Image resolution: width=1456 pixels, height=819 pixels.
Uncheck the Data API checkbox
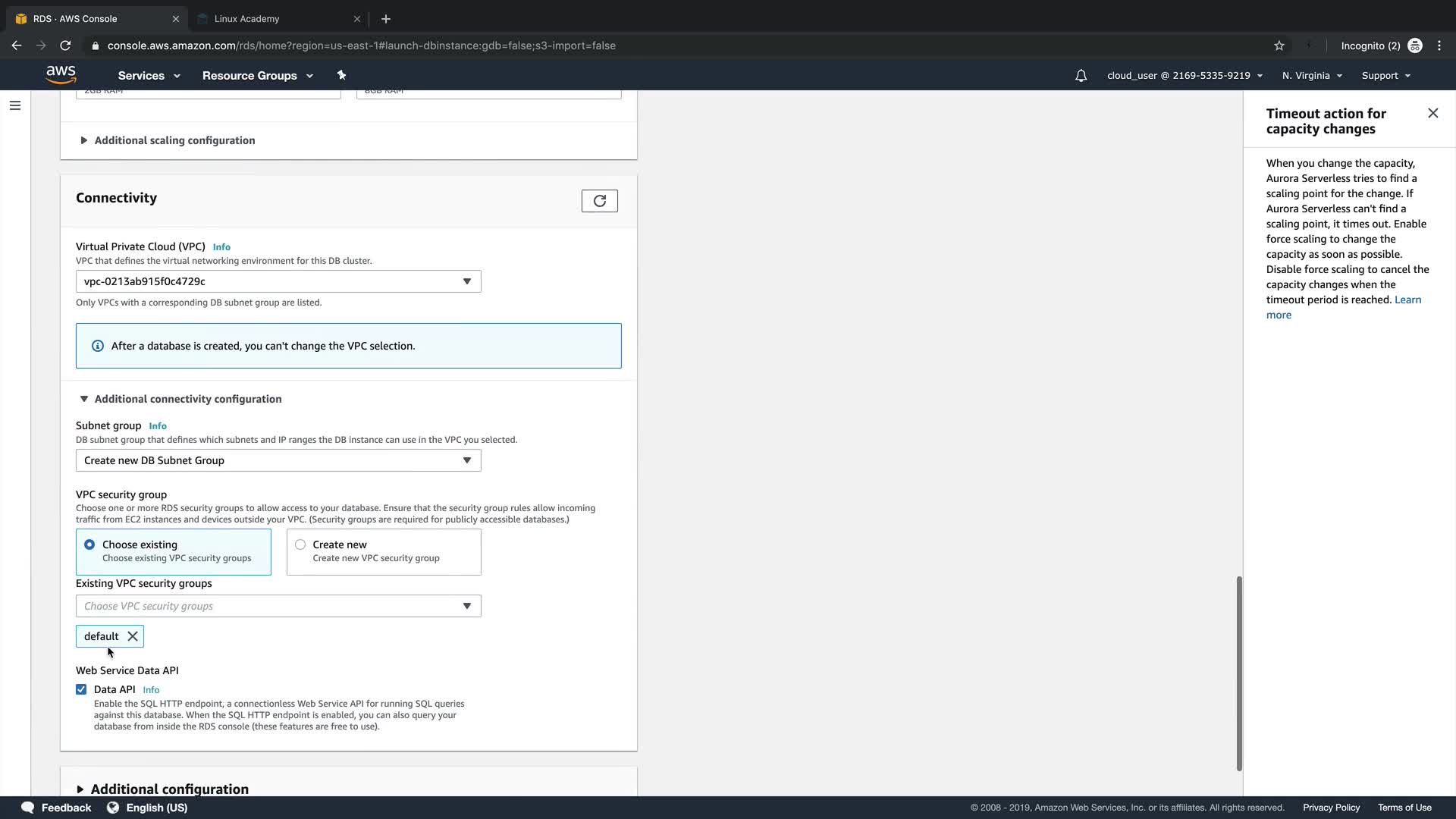tap(81, 689)
